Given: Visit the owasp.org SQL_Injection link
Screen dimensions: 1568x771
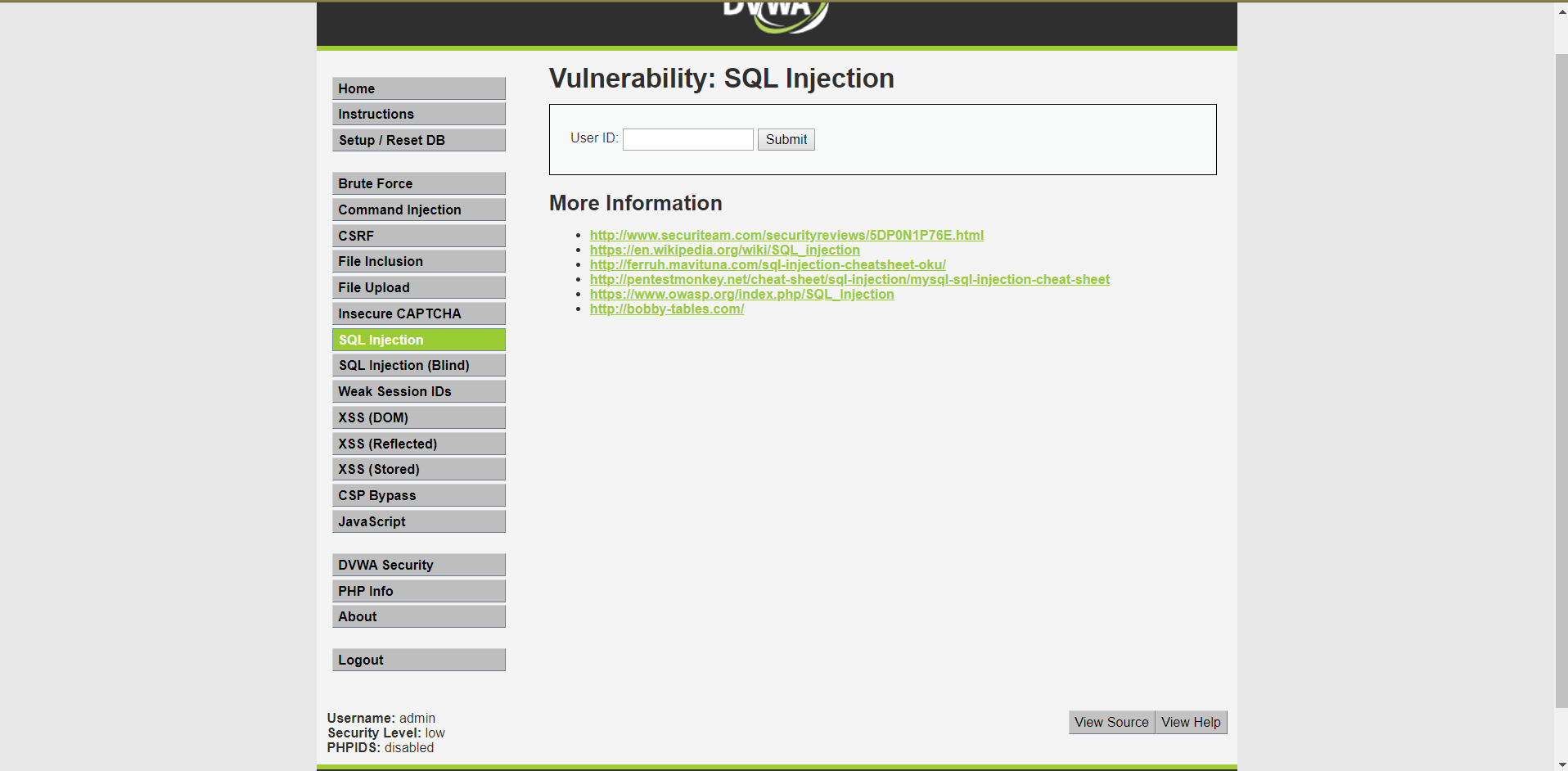Looking at the screenshot, I should 742,294.
